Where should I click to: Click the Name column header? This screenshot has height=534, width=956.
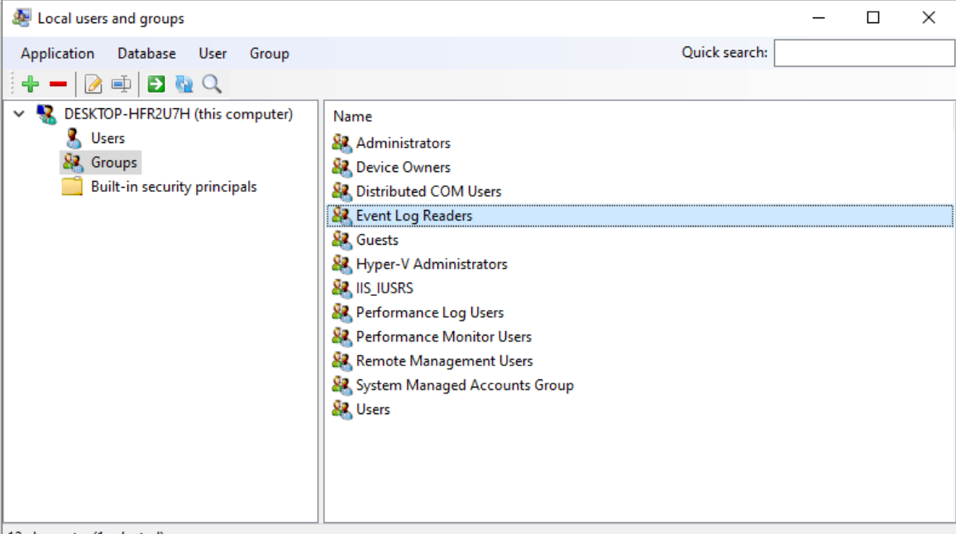point(352,116)
